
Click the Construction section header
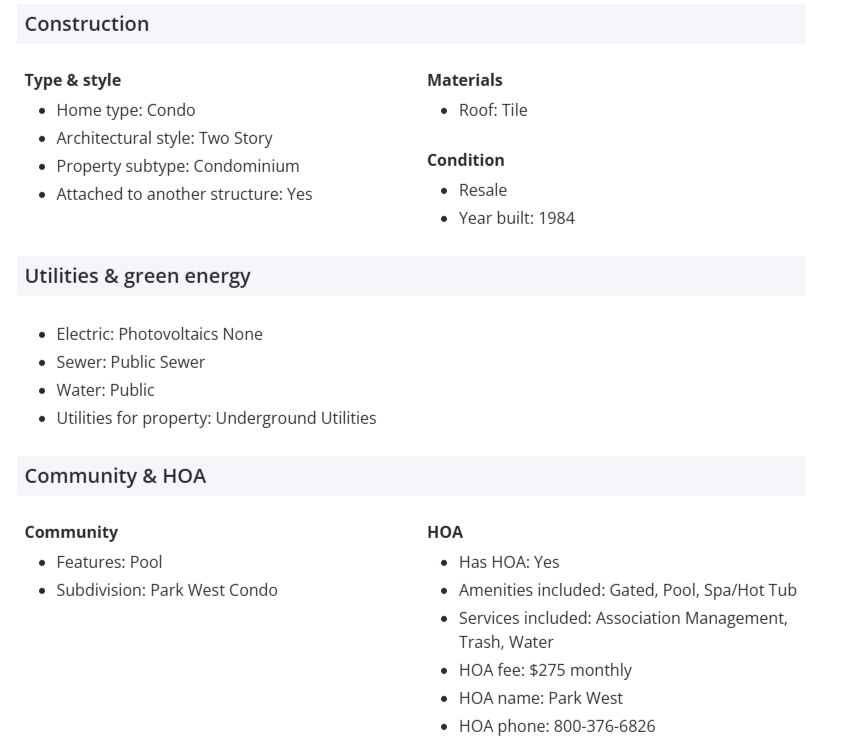pos(87,24)
